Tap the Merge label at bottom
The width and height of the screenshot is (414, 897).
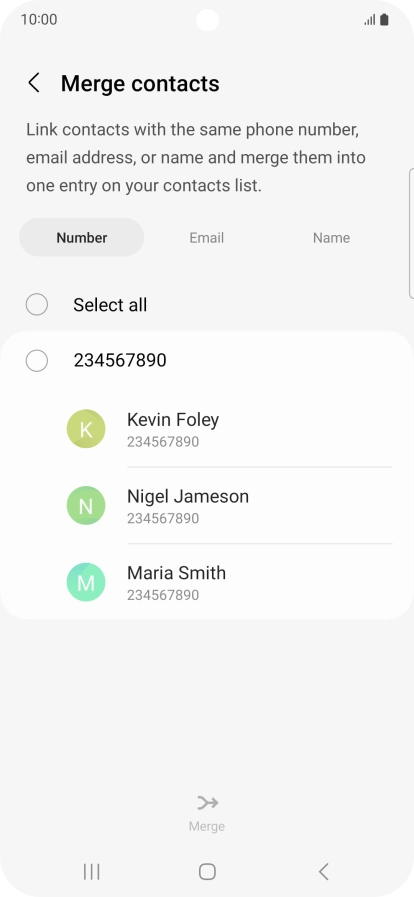(207, 826)
